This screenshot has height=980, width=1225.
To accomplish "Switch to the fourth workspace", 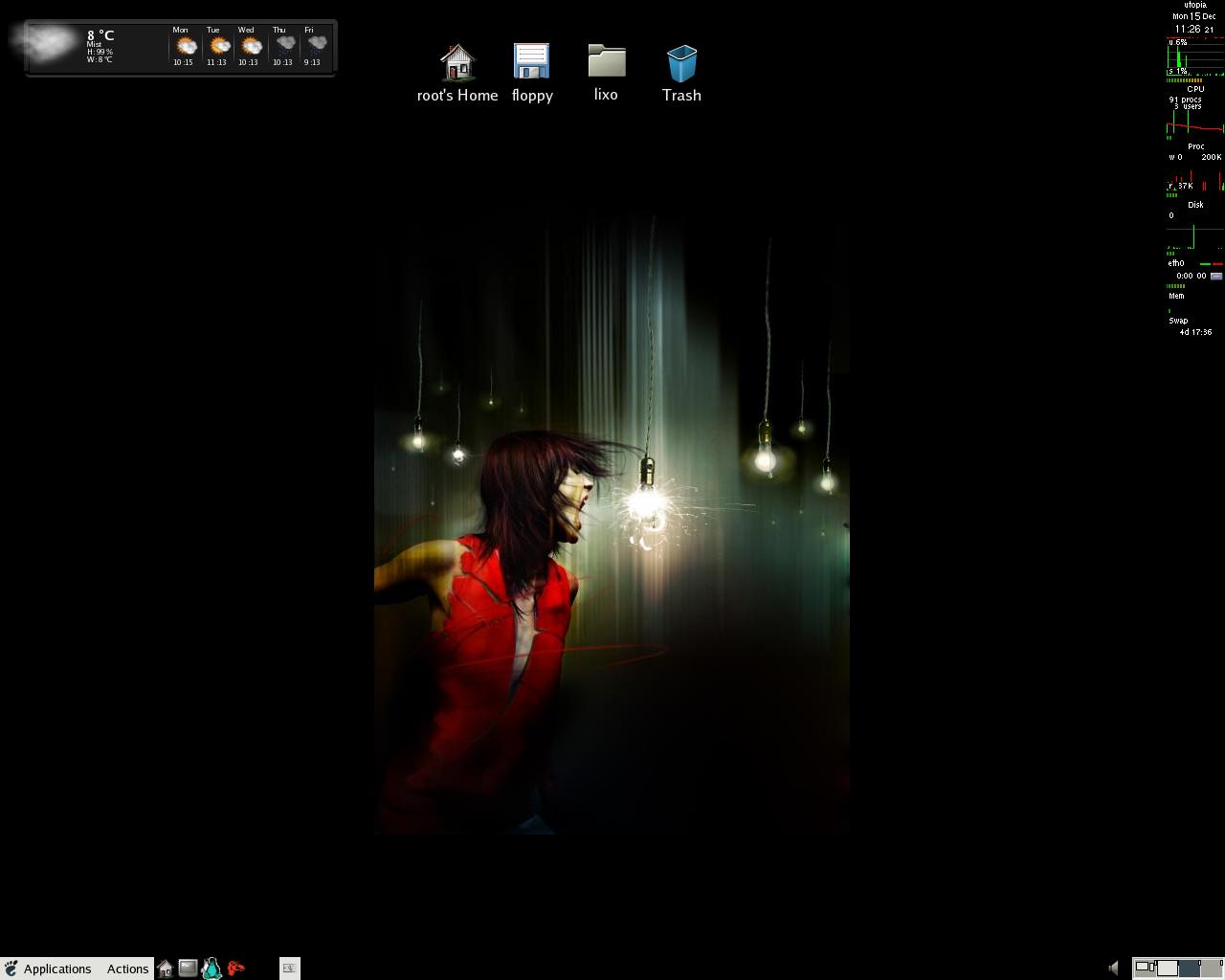I will coord(1212,969).
